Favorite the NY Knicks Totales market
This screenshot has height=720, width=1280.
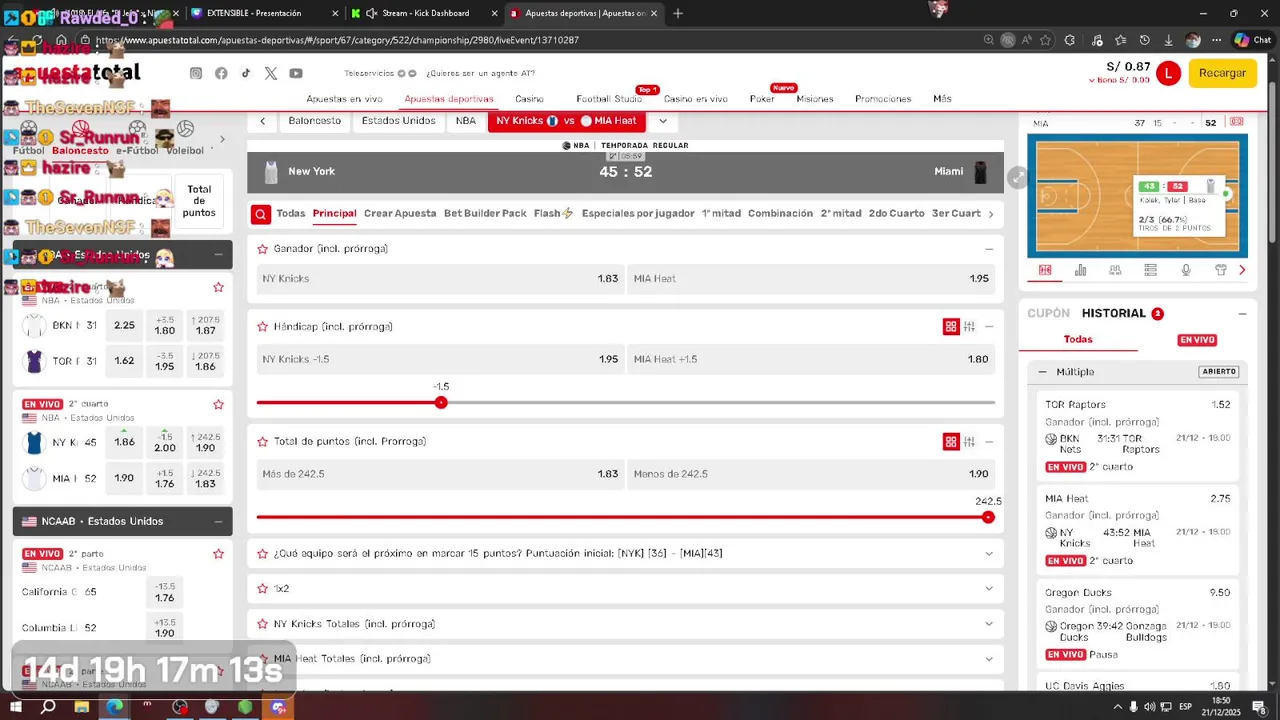pos(262,624)
